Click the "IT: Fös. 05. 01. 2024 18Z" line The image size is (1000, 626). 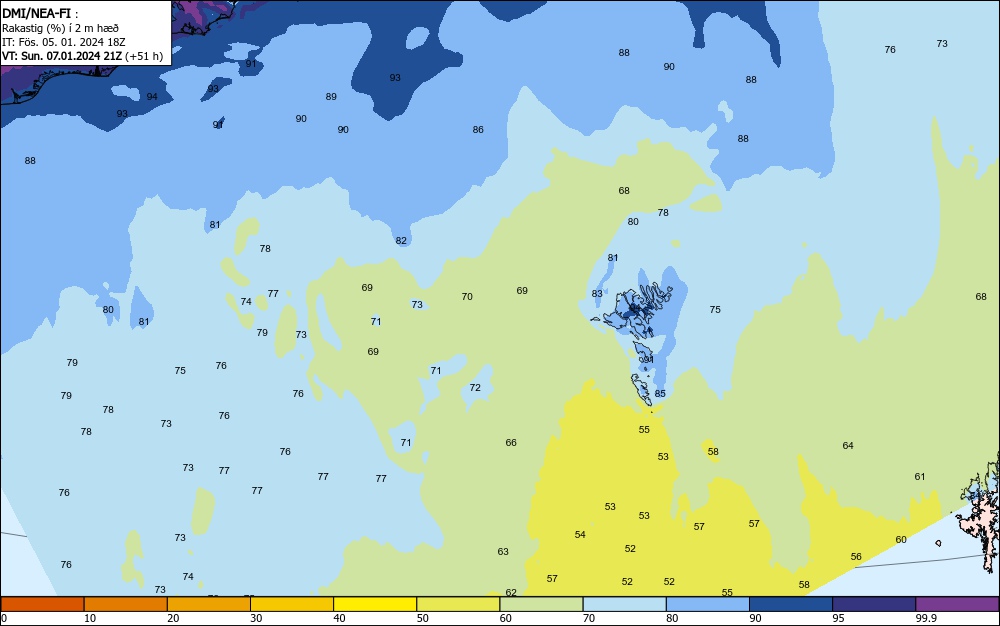(63, 42)
